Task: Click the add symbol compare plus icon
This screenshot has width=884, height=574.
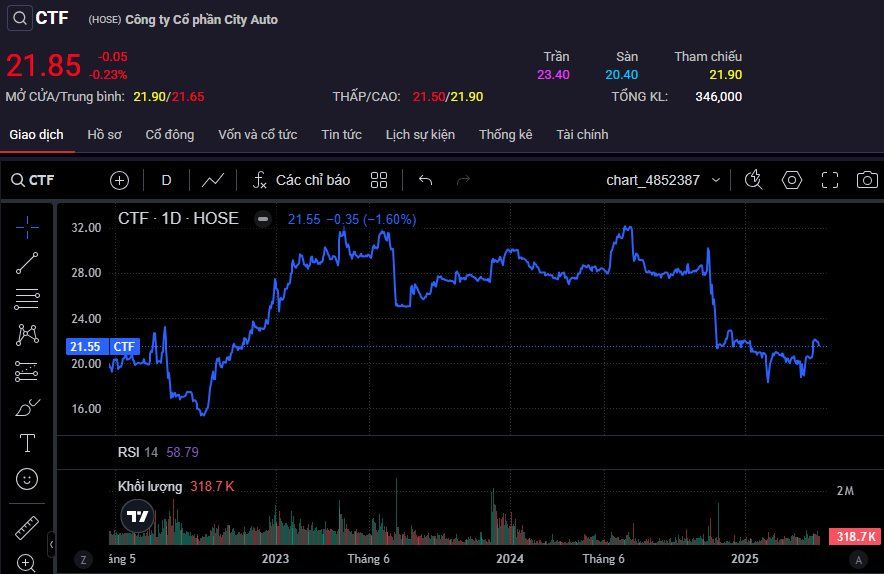Action: pyautogui.click(x=120, y=180)
